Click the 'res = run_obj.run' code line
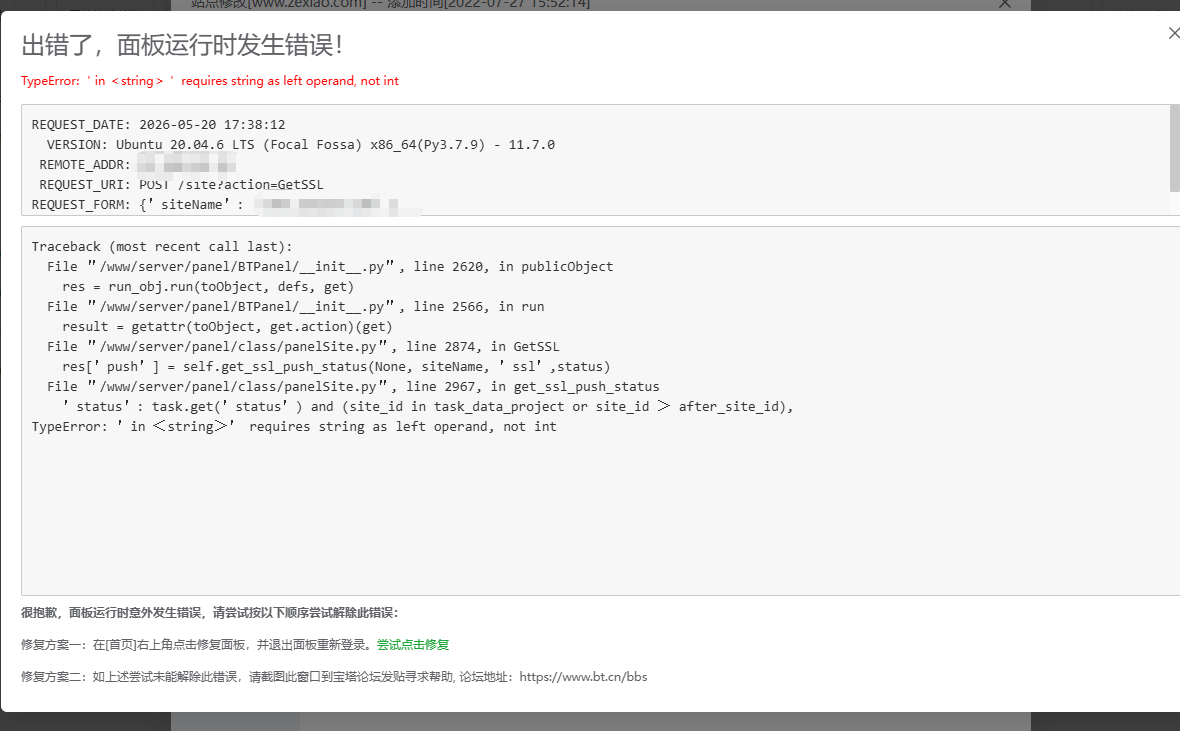This screenshot has width=1180, height=731. pyautogui.click(x=208, y=286)
